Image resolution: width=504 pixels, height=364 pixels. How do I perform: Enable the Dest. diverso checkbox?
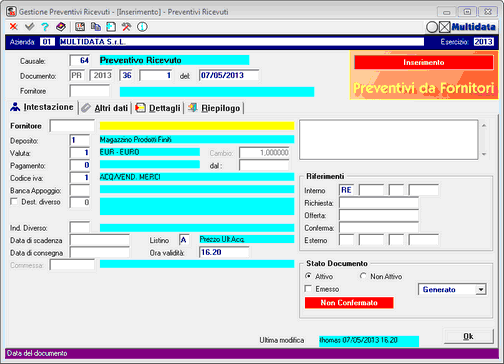pyautogui.click(x=14, y=202)
